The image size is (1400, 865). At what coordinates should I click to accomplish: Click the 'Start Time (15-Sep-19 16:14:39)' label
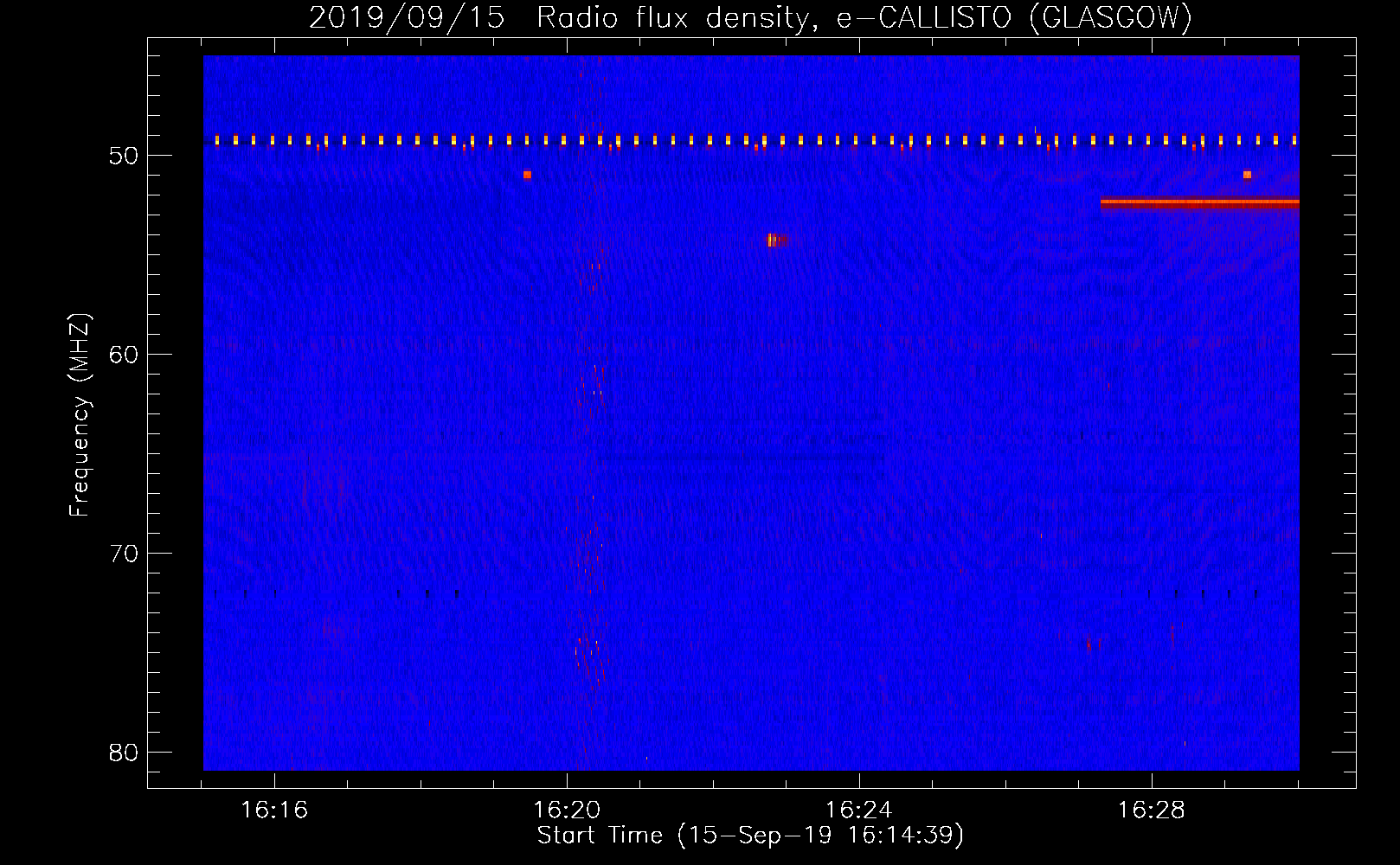750,836
